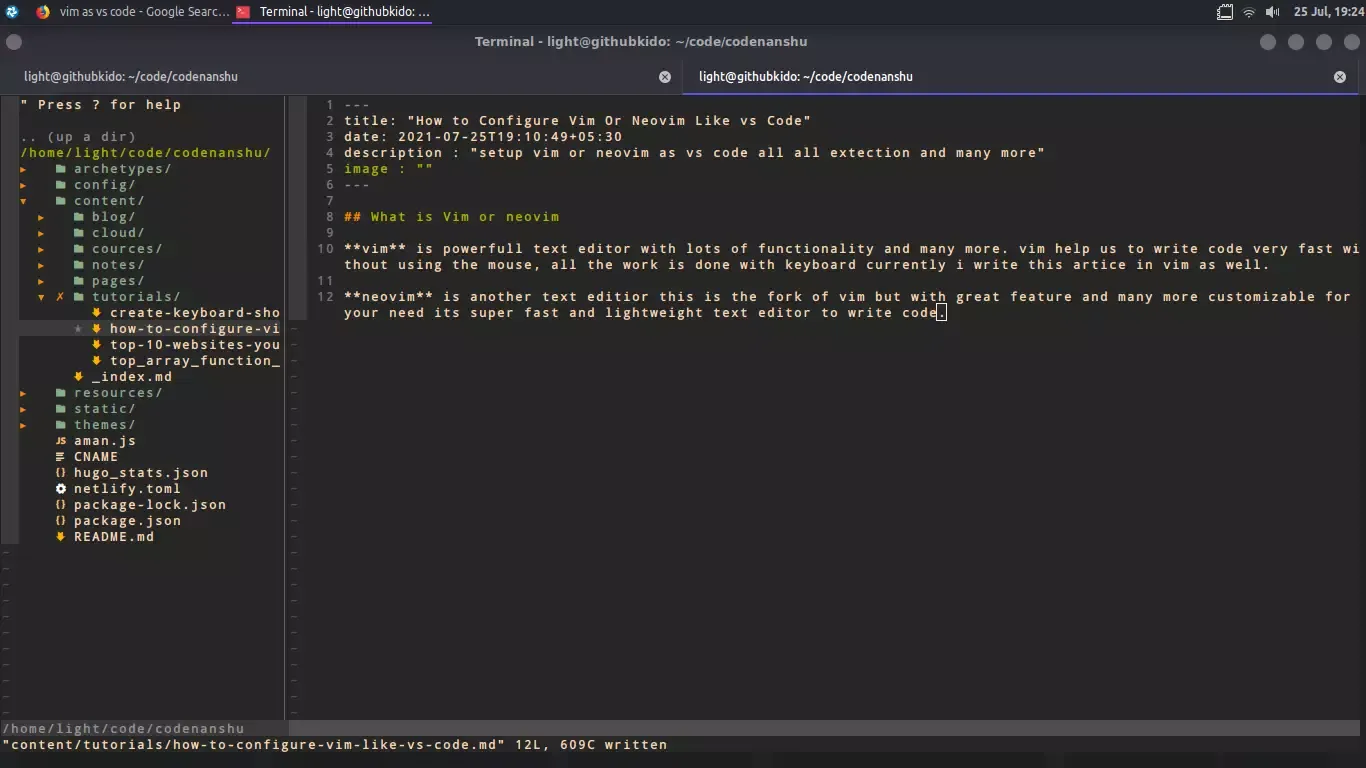Expand the blog/ subfolder
This screenshot has width=1366, height=768.
41,217
